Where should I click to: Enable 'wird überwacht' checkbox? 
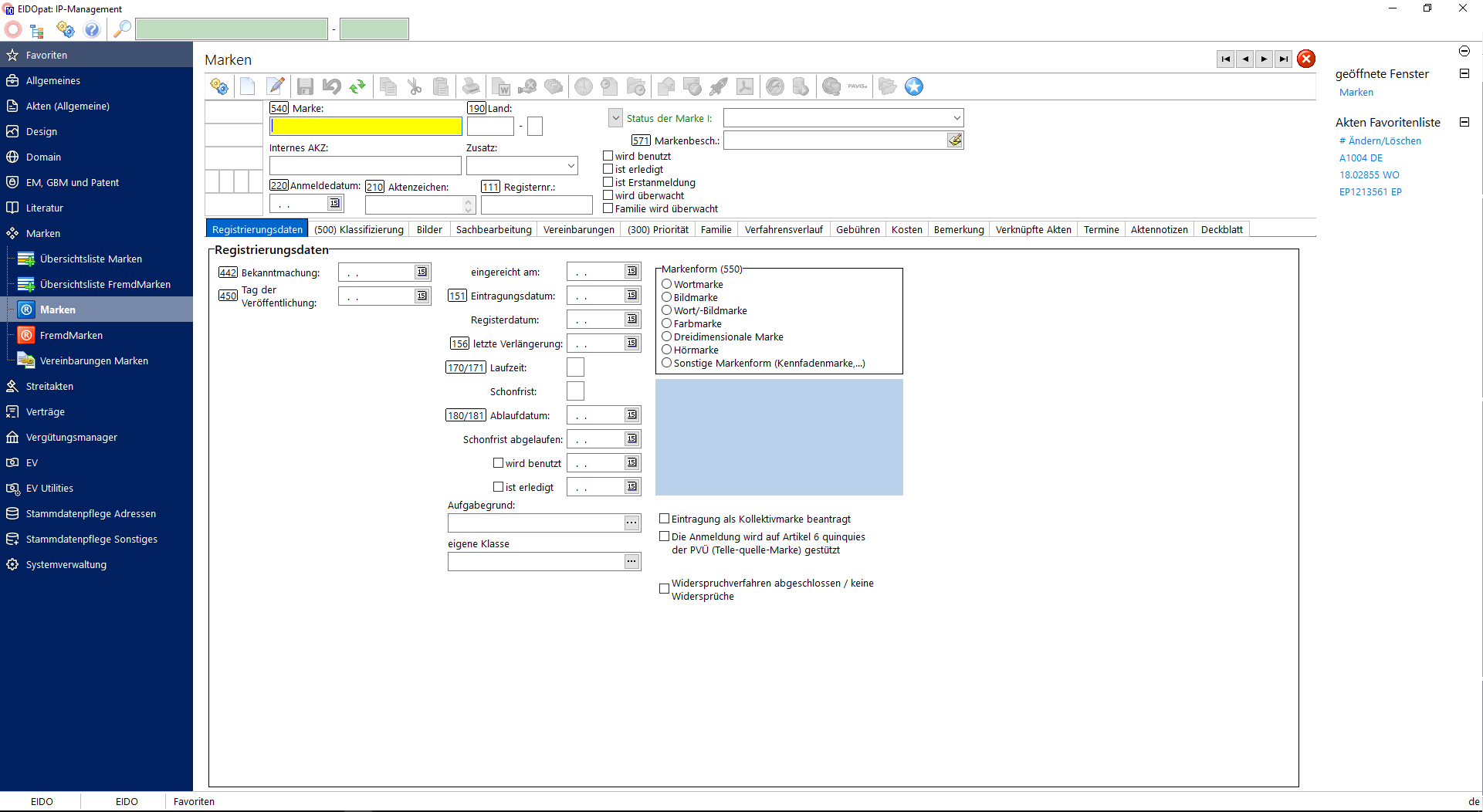click(608, 195)
